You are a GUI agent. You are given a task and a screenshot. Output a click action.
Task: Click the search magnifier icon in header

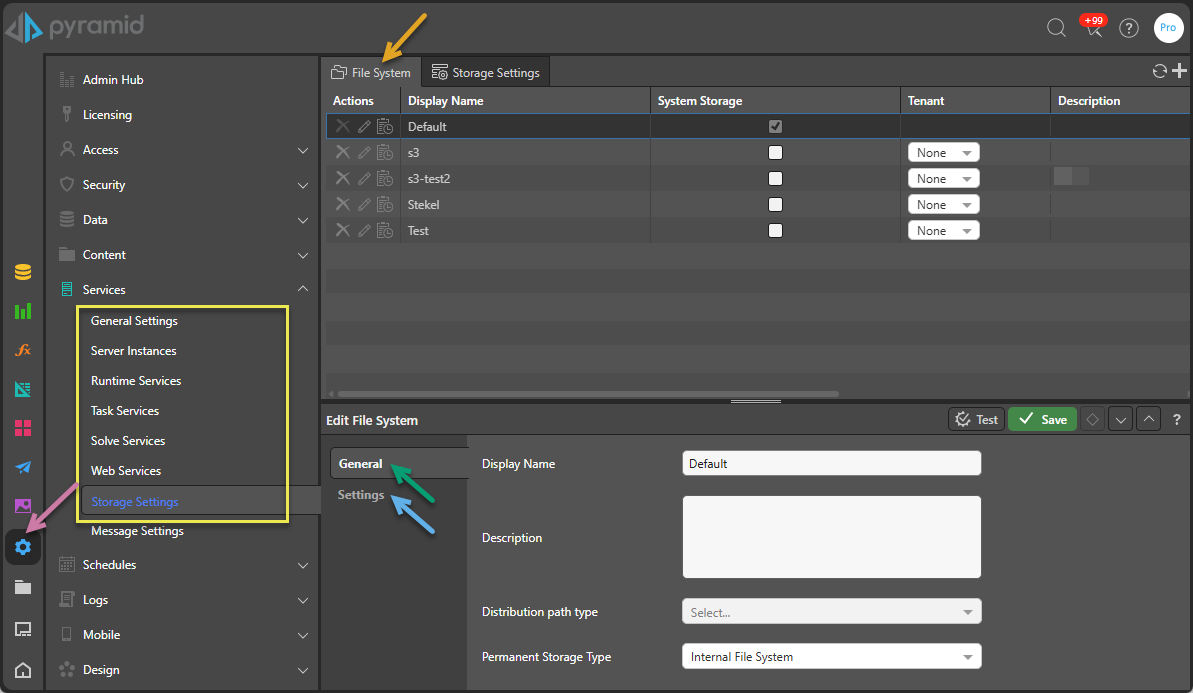1056,28
